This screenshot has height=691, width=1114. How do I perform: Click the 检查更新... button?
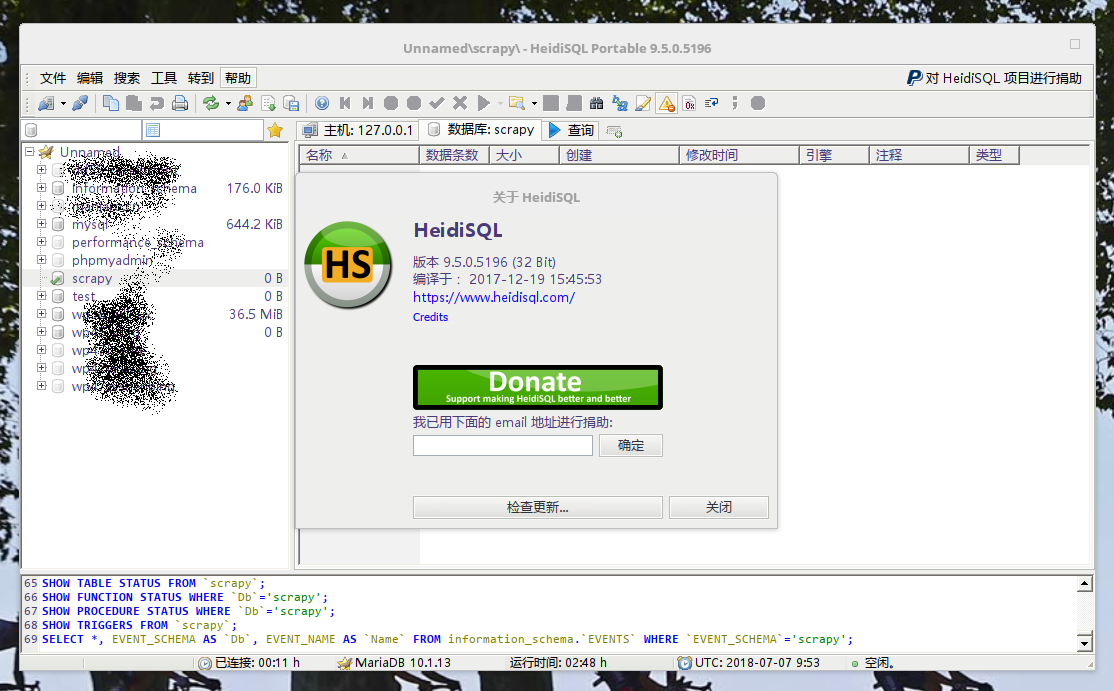[538, 507]
